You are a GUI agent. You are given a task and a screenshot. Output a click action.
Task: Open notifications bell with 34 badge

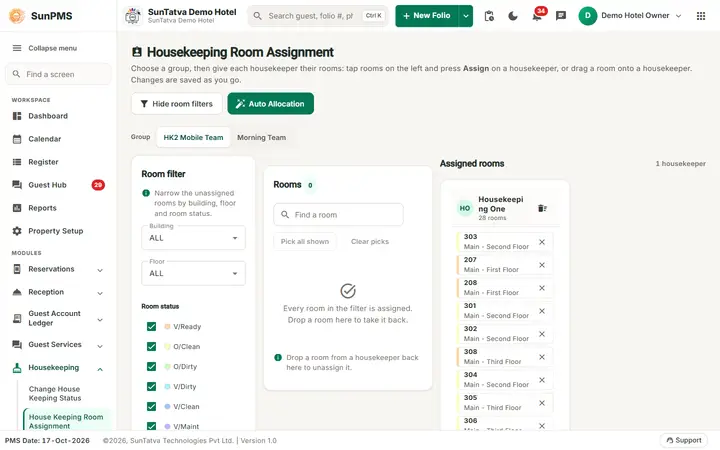pos(537,16)
